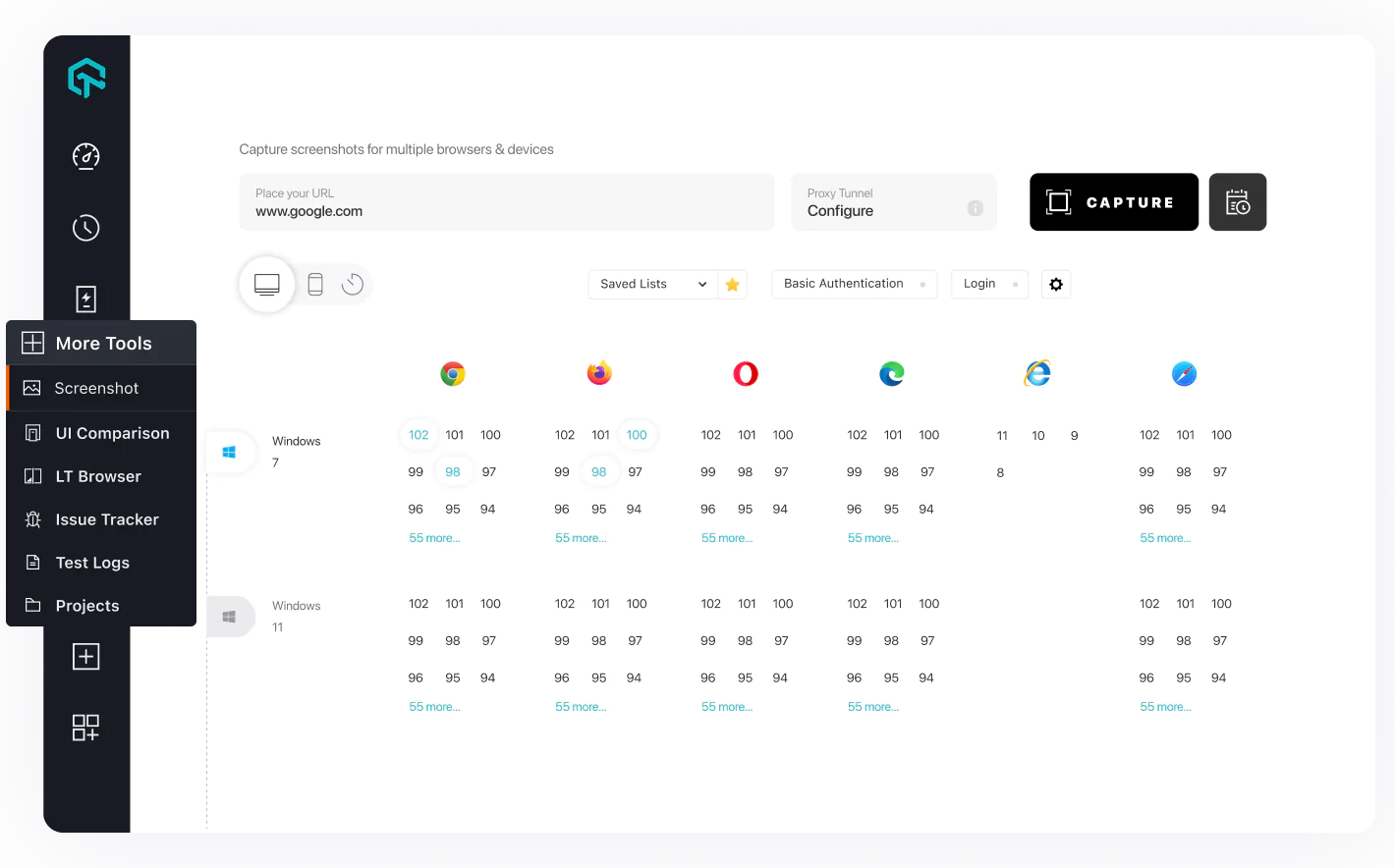Click the Firefox browser icon

point(599,373)
